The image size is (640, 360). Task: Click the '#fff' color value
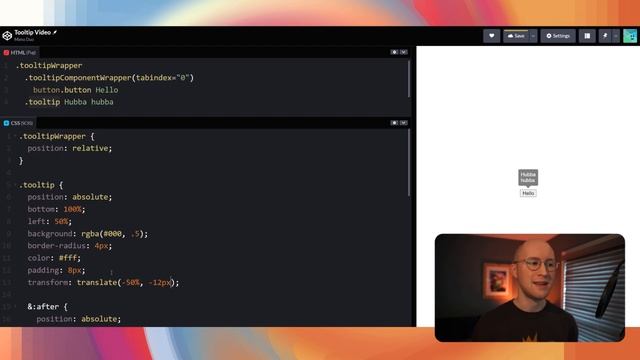point(68,258)
